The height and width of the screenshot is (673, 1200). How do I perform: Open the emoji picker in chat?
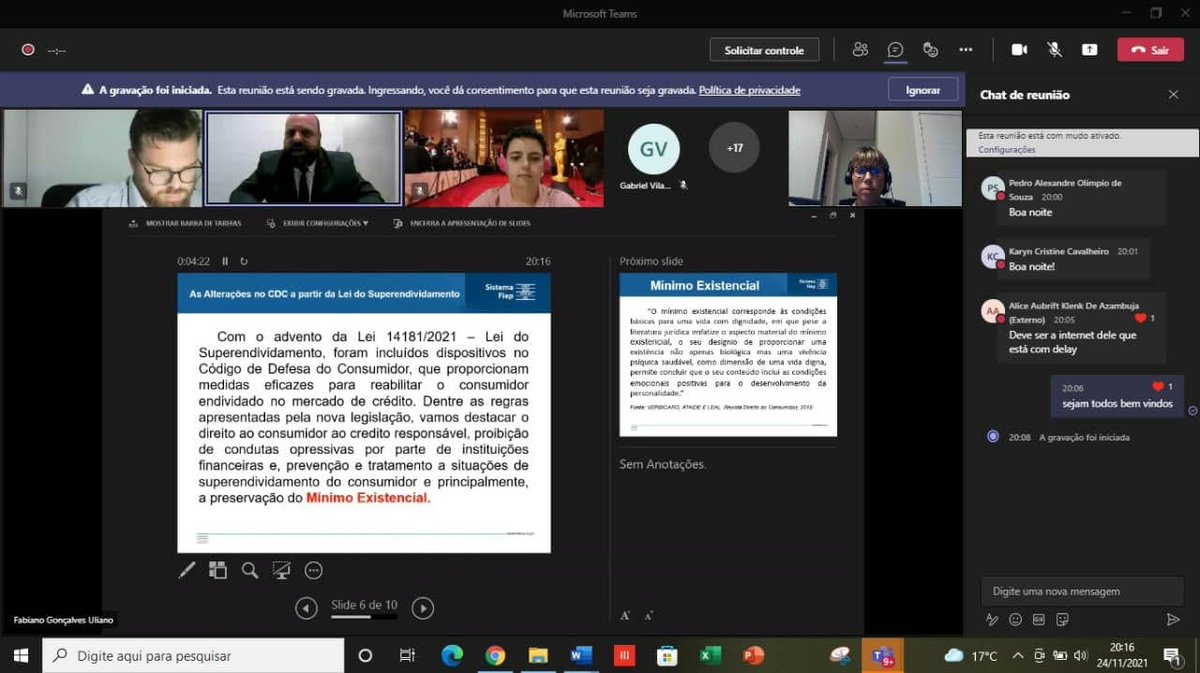1016,620
